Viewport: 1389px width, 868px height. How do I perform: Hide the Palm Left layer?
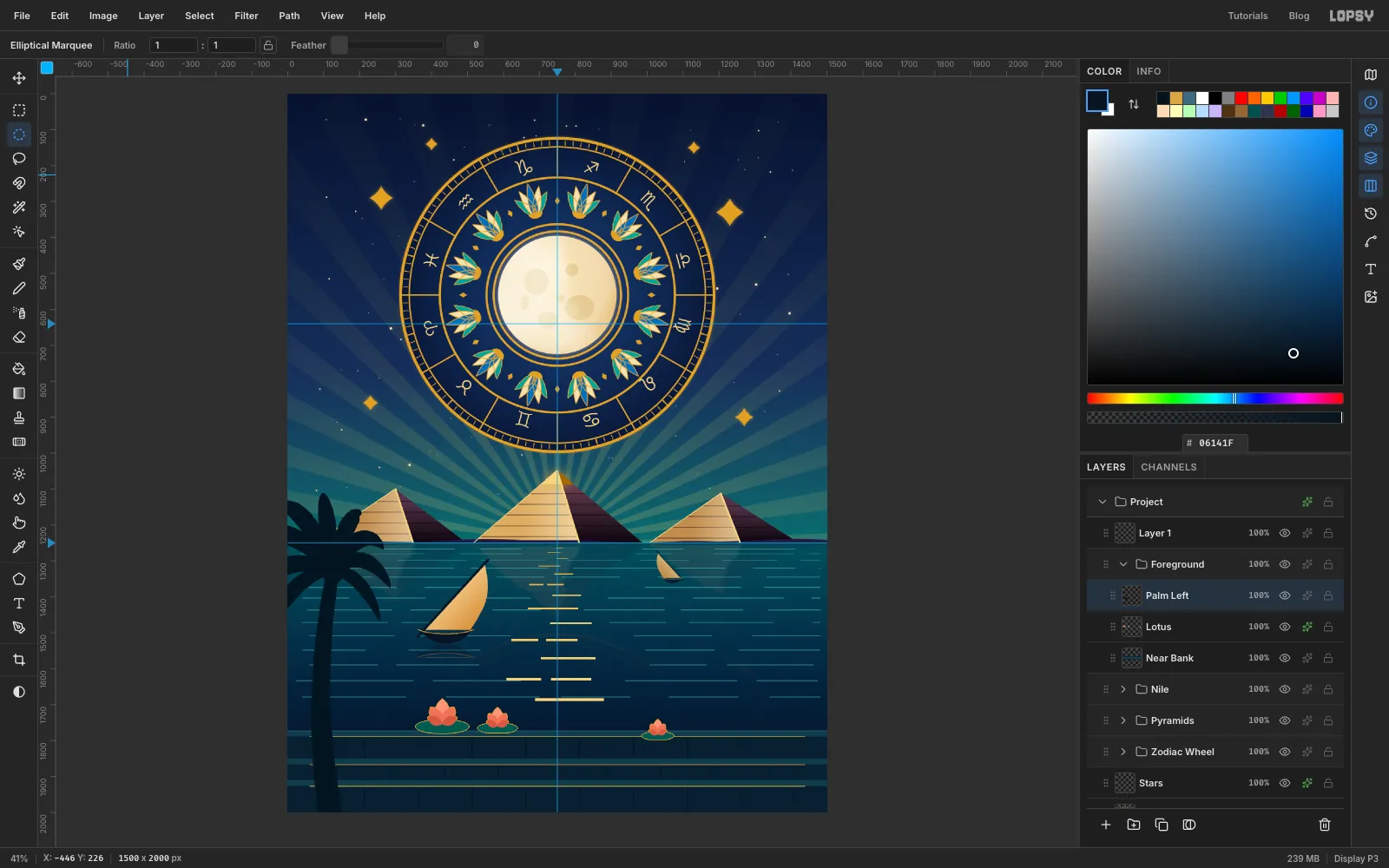point(1285,595)
